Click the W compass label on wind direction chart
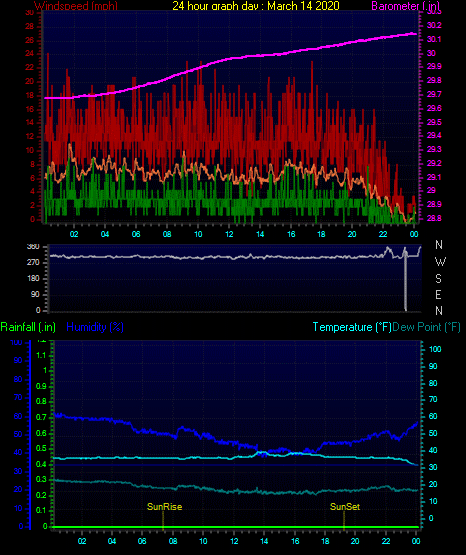The width and height of the screenshot is (466, 555). pos(440,262)
